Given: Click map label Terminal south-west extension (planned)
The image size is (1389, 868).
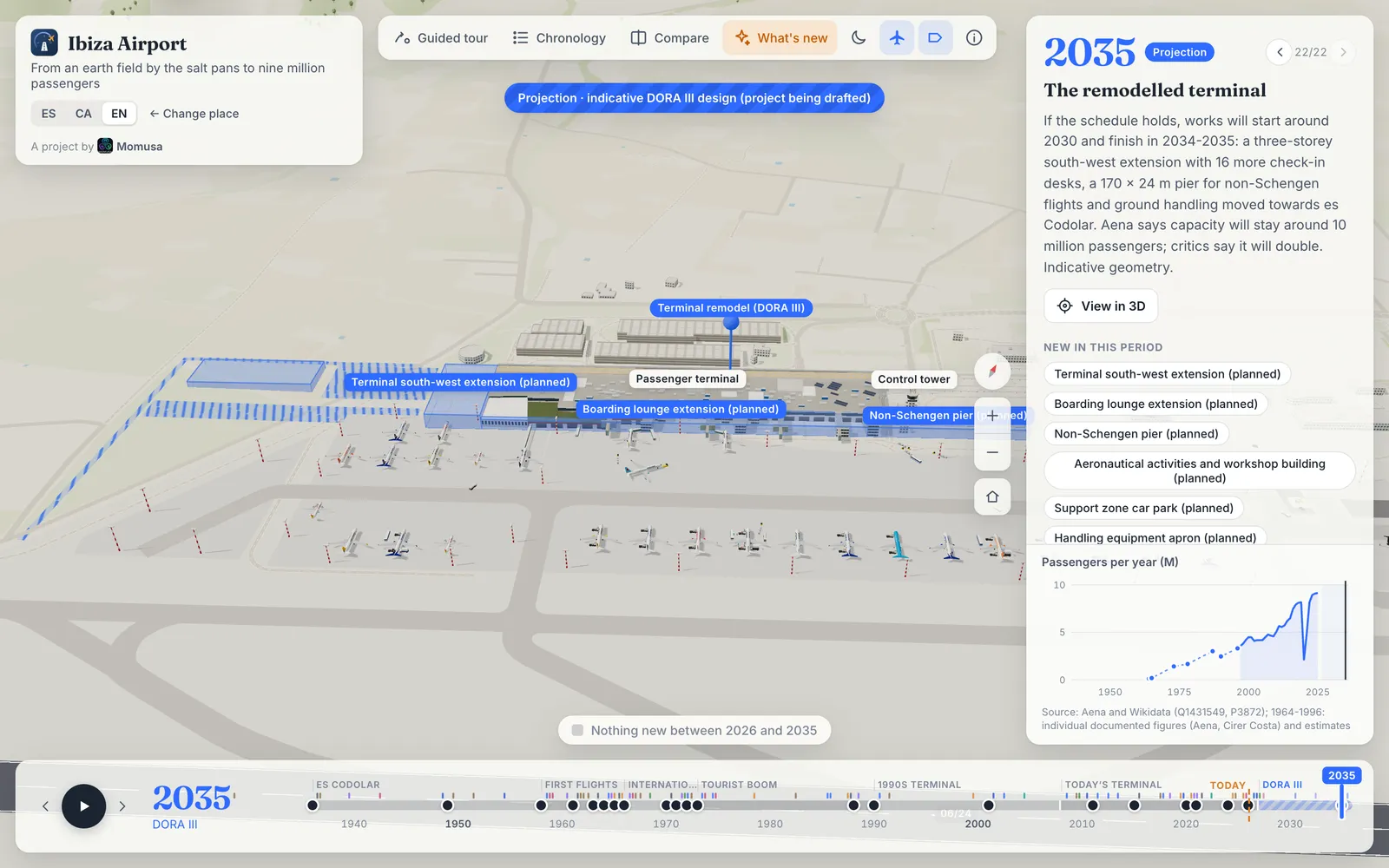Looking at the screenshot, I should coord(460,382).
